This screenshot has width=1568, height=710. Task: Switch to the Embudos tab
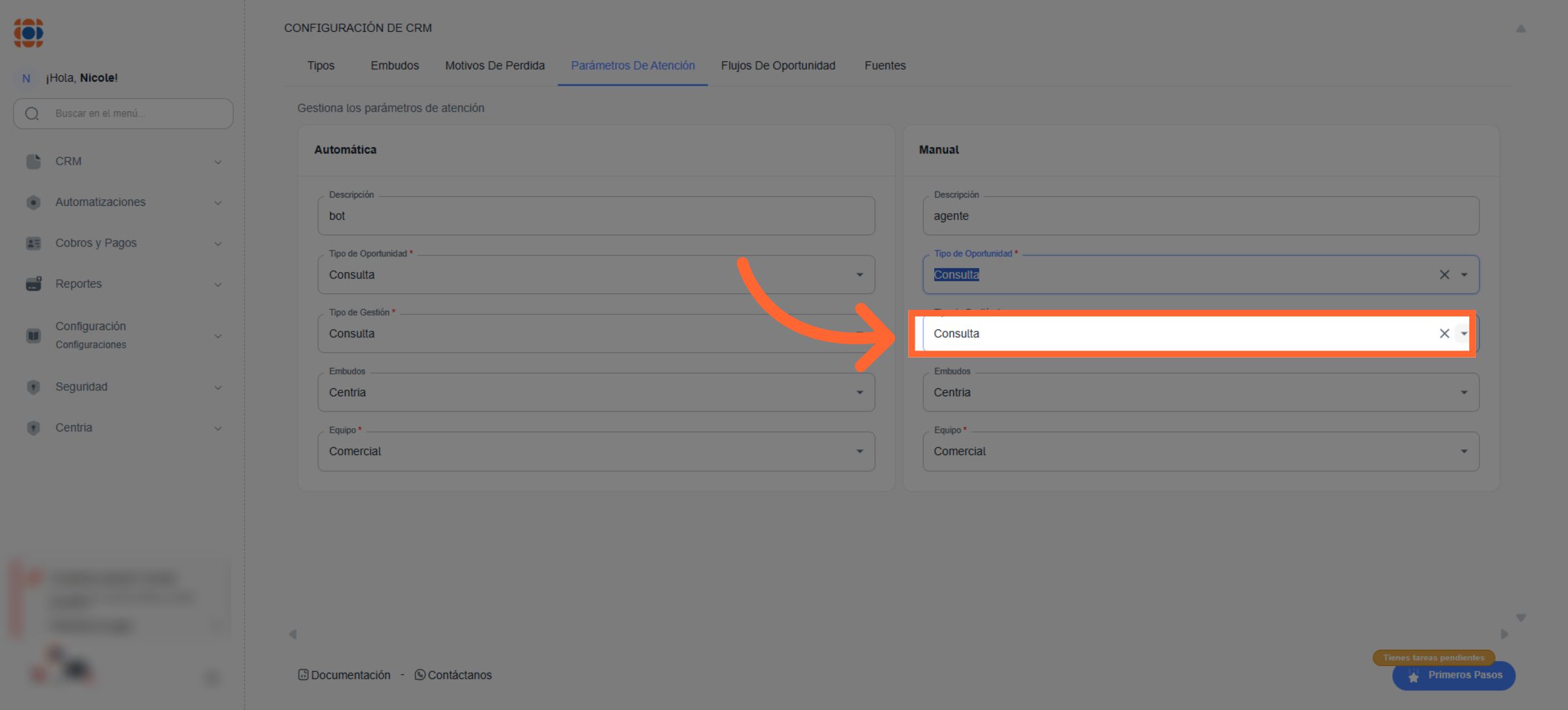pos(395,65)
